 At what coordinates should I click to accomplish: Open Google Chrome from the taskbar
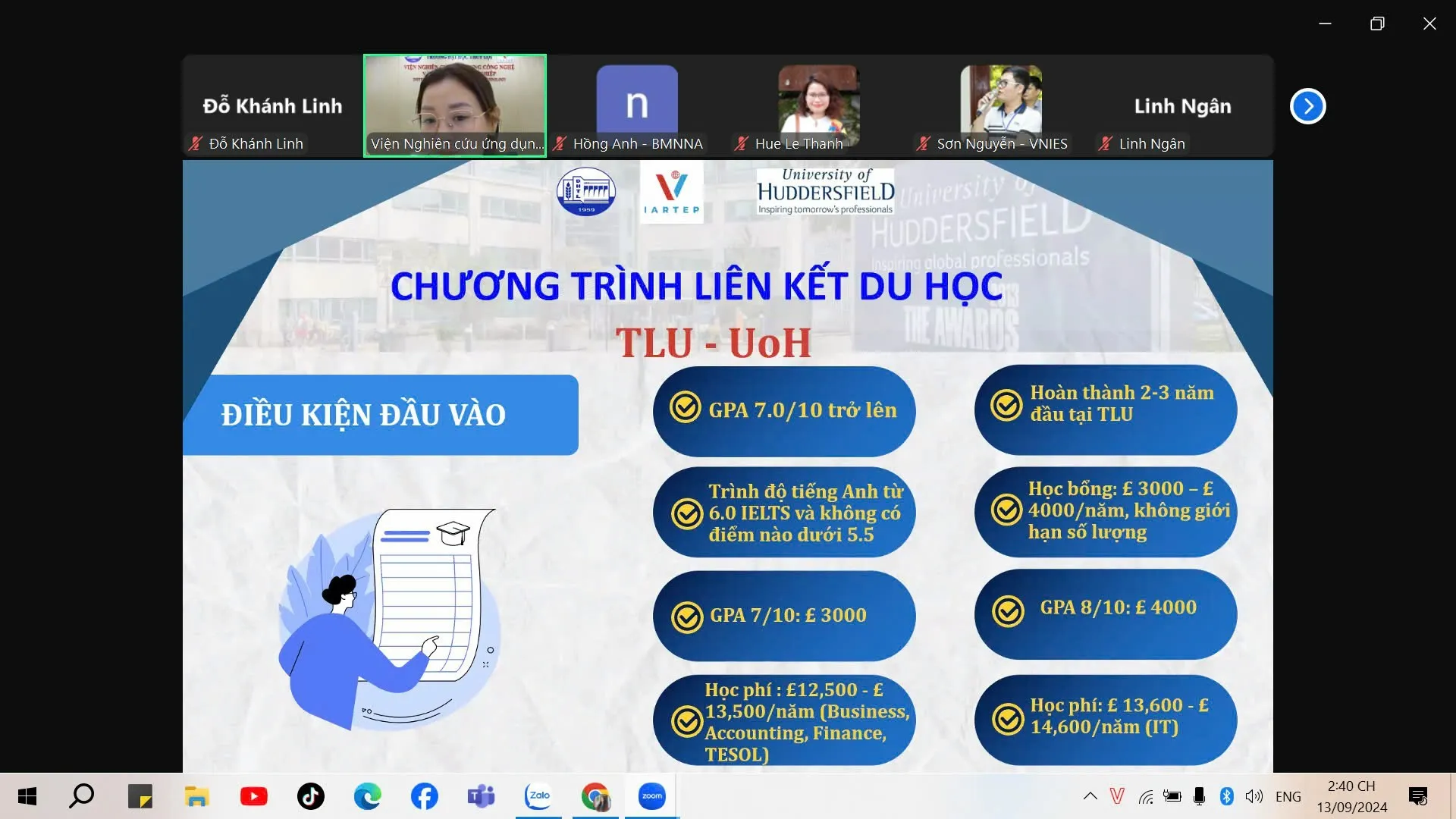click(595, 796)
